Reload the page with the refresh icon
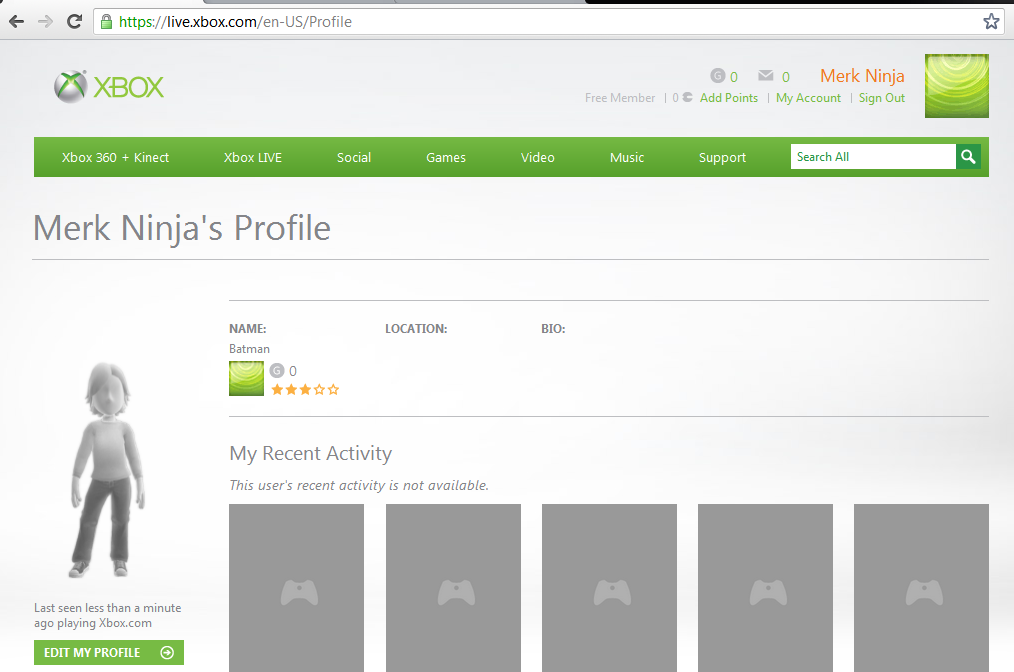1014x672 pixels. click(74, 21)
